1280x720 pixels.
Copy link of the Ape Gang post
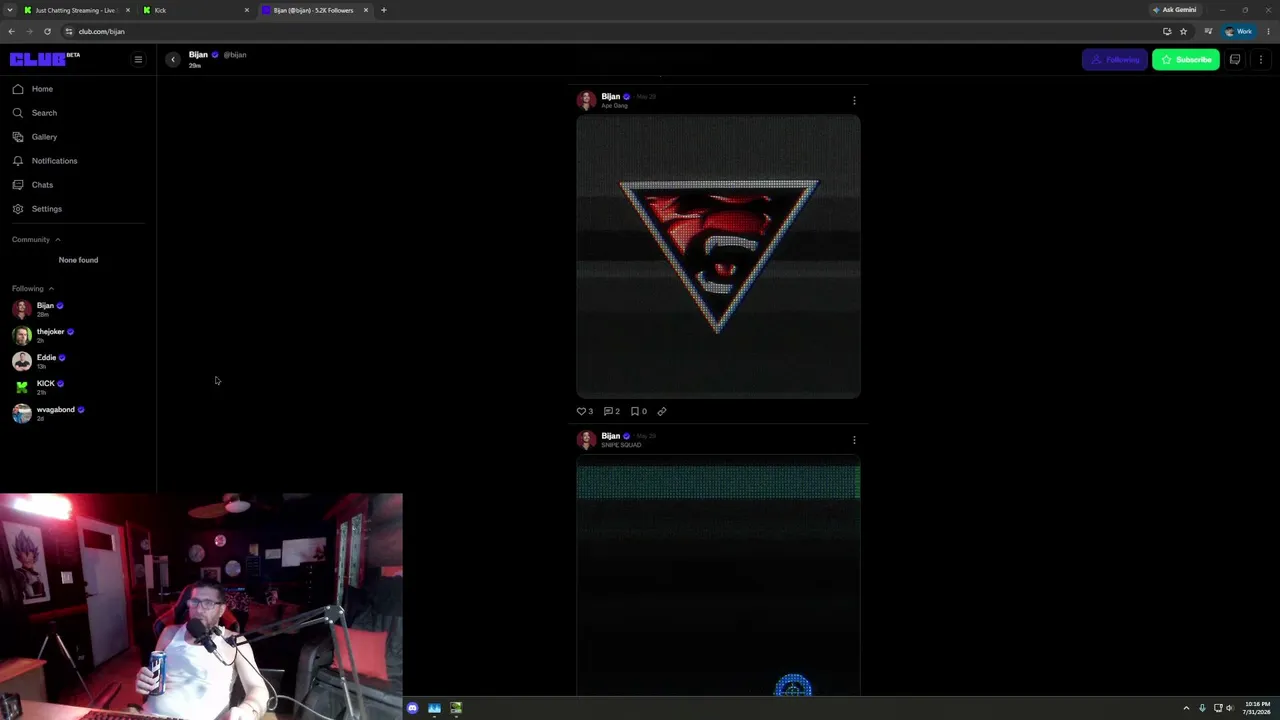pyautogui.click(x=661, y=411)
